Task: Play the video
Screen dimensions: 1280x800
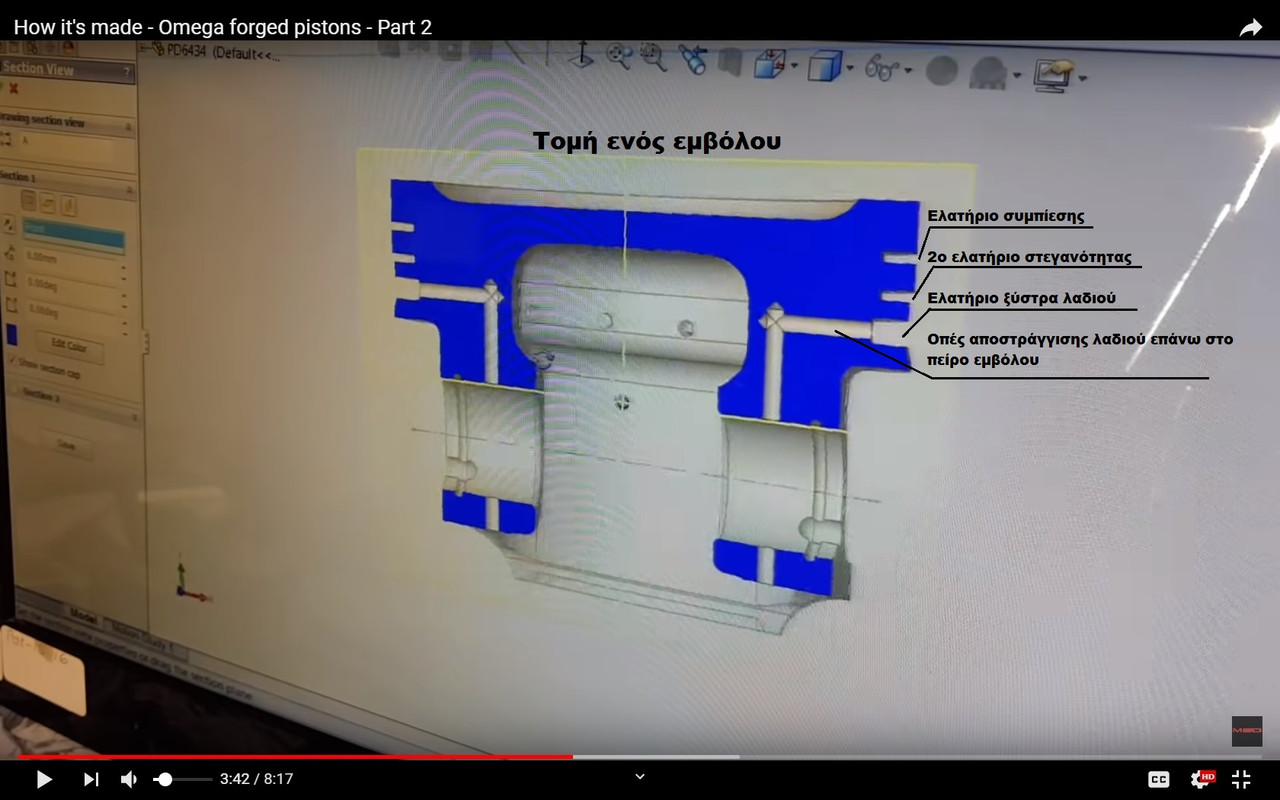Action: (44, 779)
